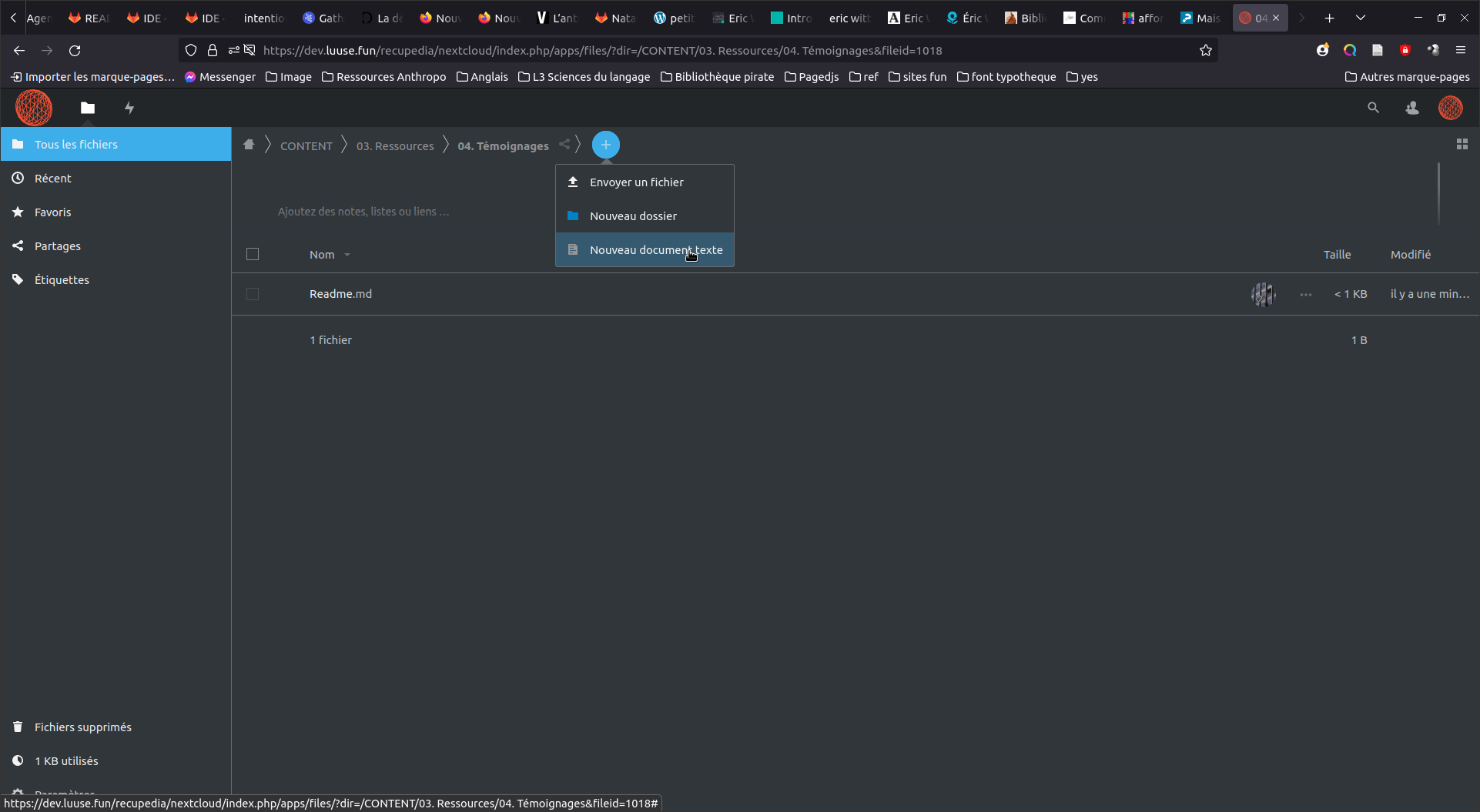Click the share icon beside 04. Témoignages
Screen dimensions: 1480x812
pyautogui.click(x=564, y=145)
